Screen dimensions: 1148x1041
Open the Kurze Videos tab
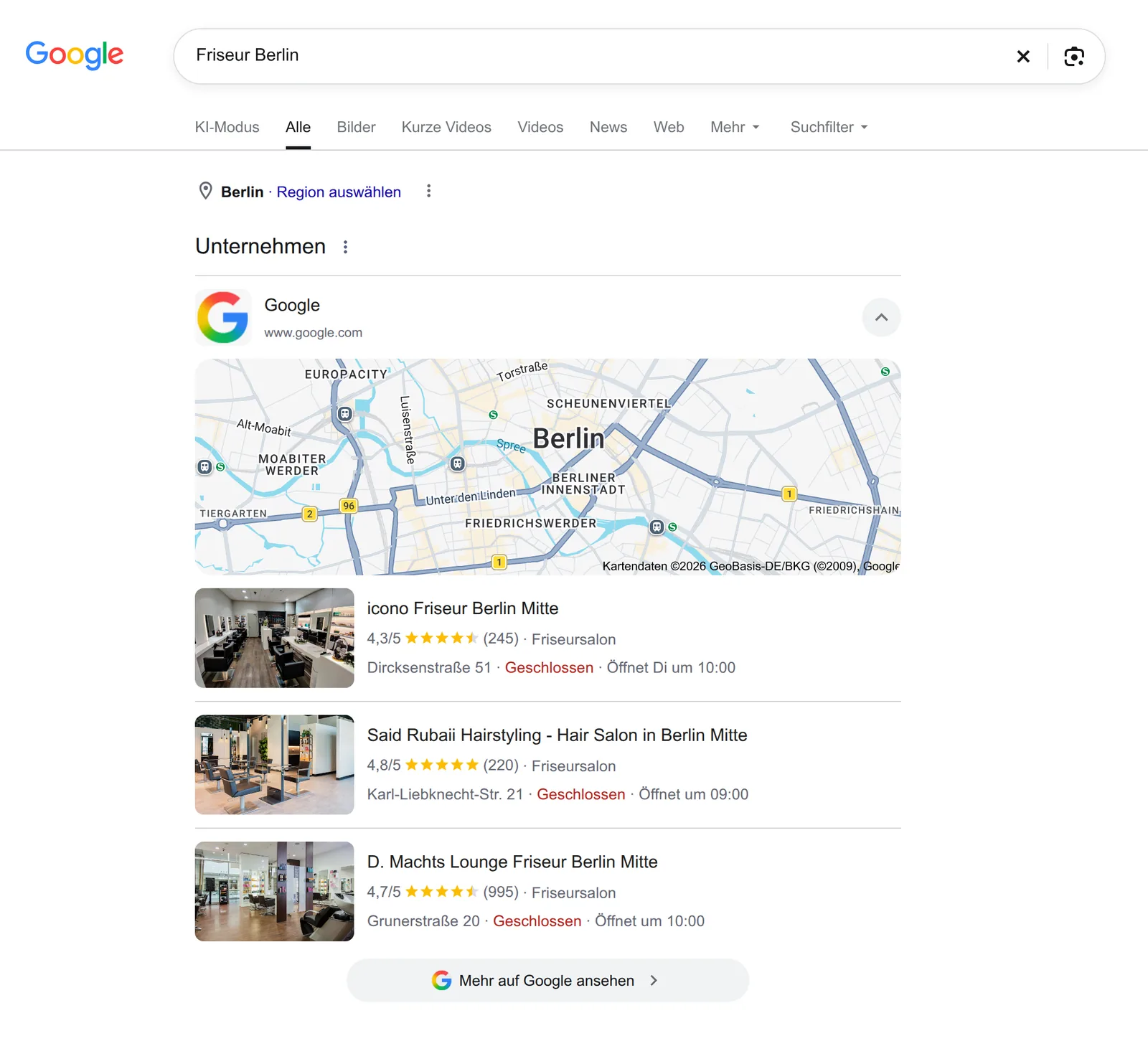coord(446,127)
